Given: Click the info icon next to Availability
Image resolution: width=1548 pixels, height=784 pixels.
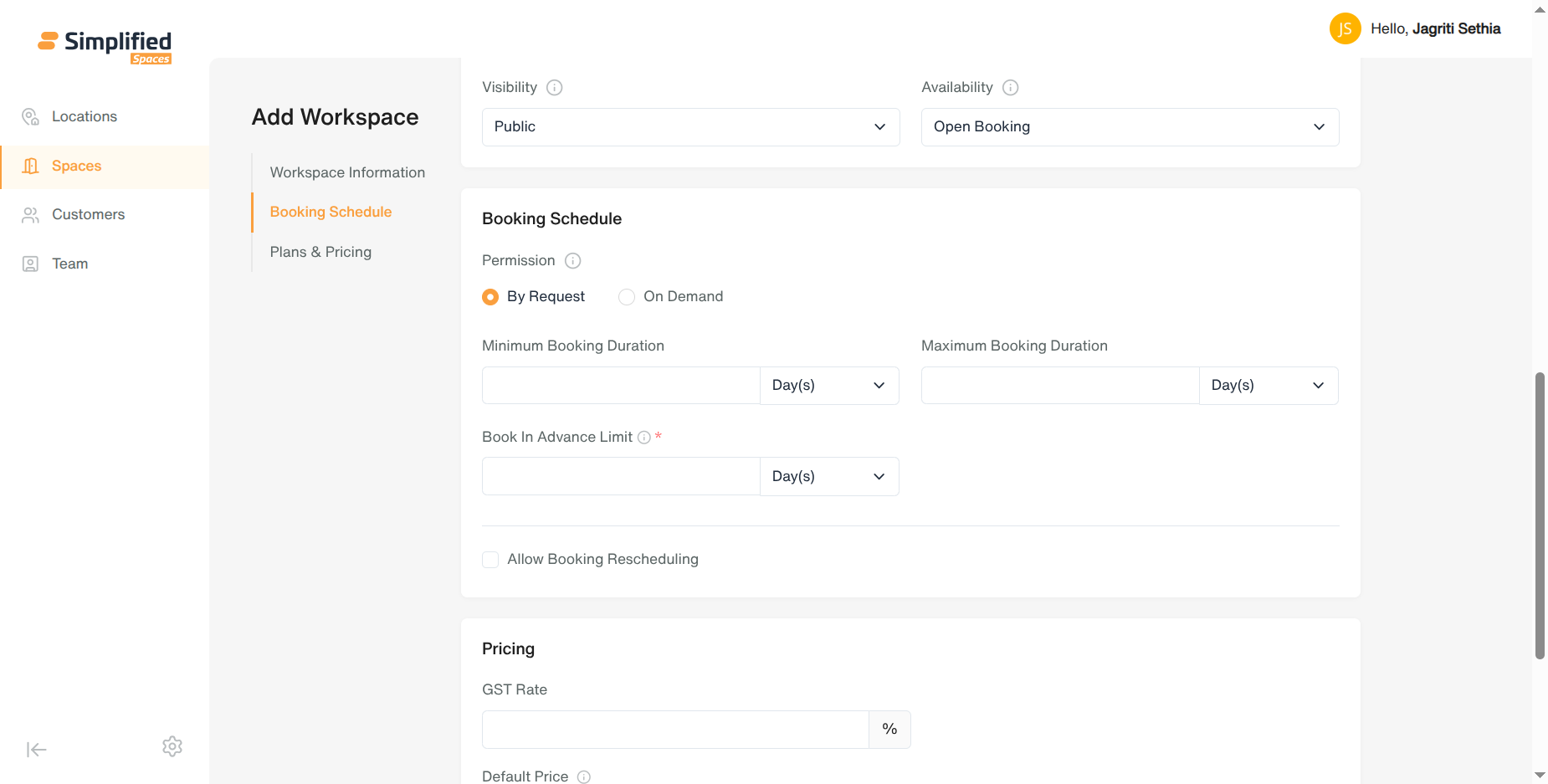Looking at the screenshot, I should [x=1010, y=87].
